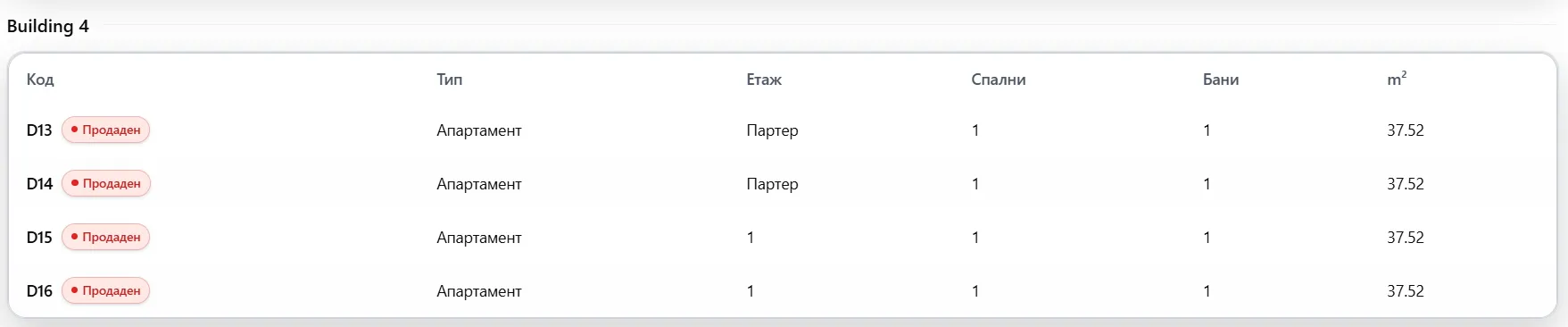The image size is (1568, 327).
Task: Click the Продаден badge next to D13
Action: 105,130
